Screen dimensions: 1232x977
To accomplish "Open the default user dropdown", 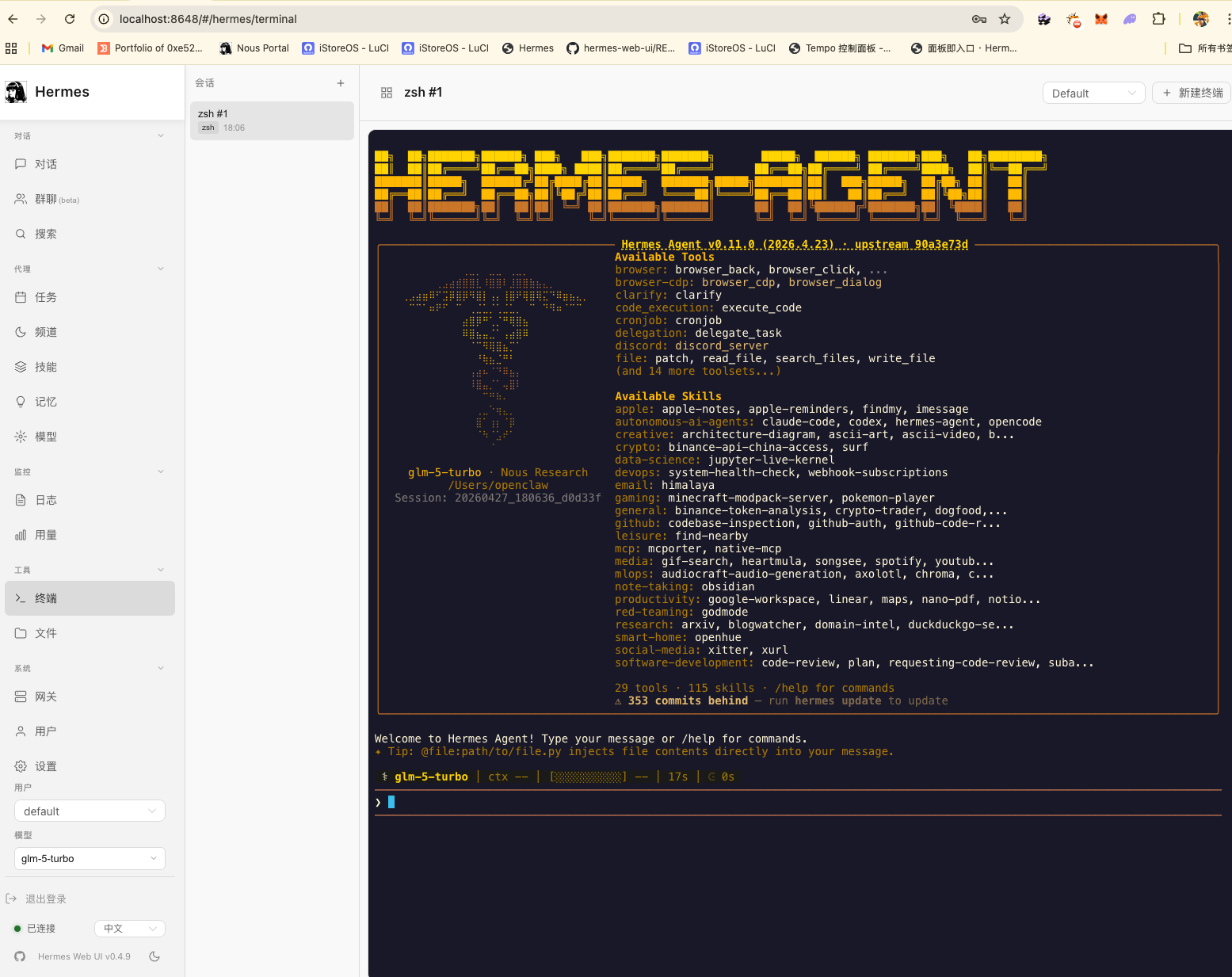I will coord(90,811).
